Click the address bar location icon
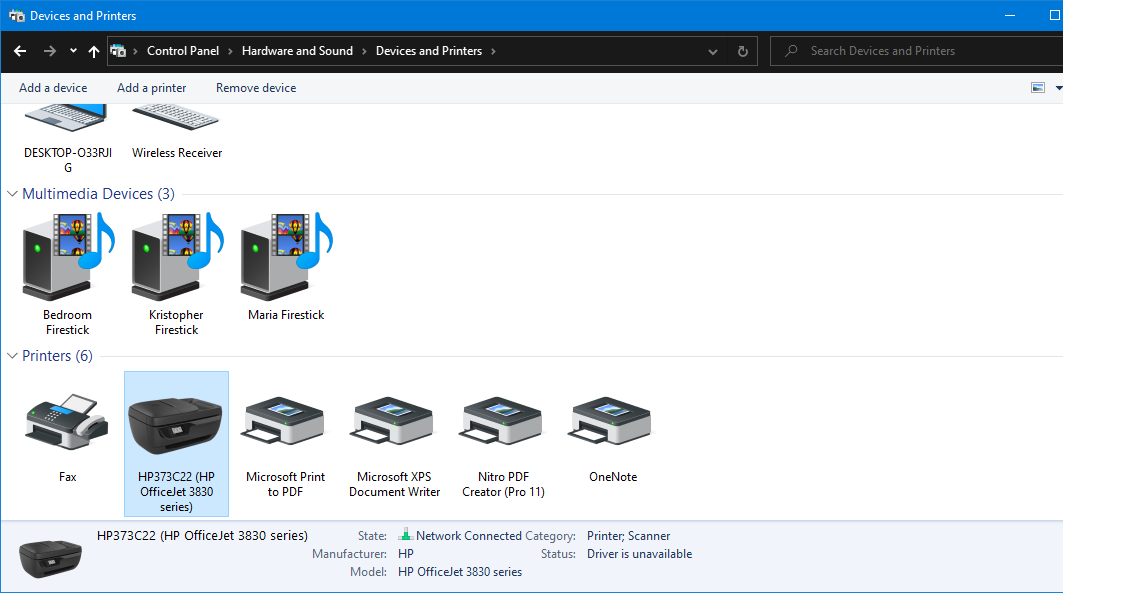The image size is (1125, 593). [x=118, y=51]
